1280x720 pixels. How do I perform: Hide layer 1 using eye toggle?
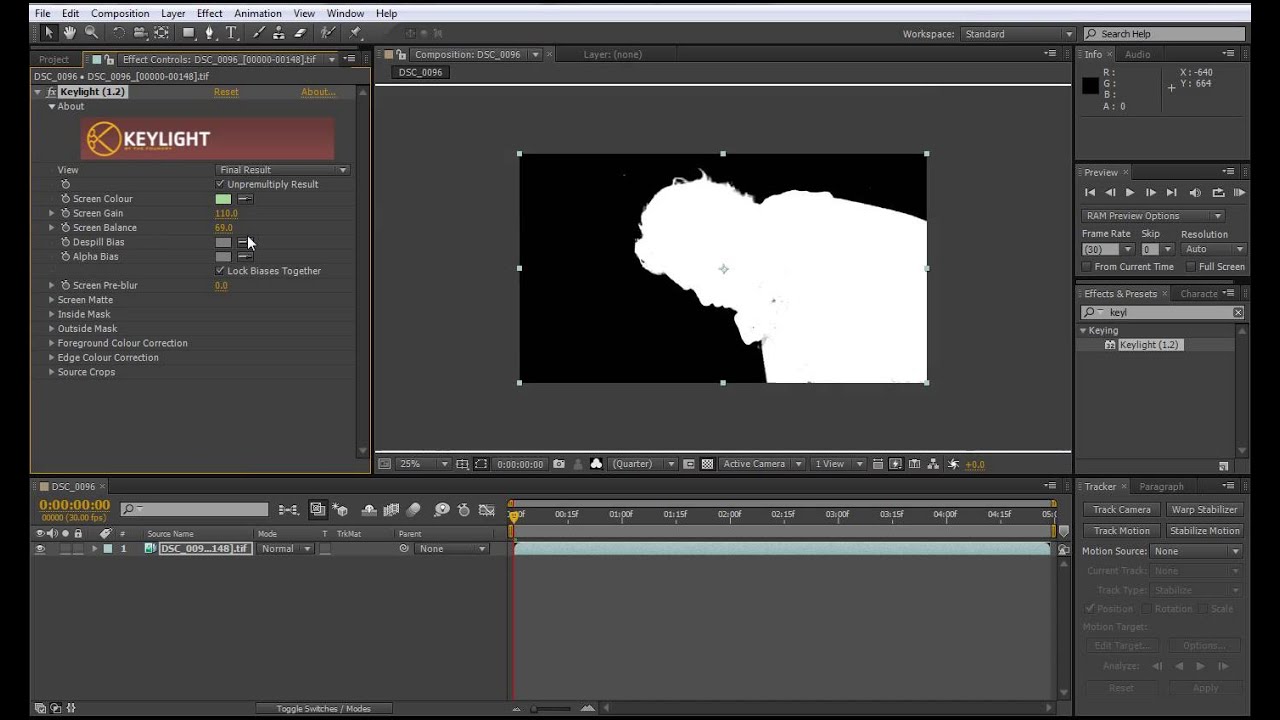(x=40, y=549)
